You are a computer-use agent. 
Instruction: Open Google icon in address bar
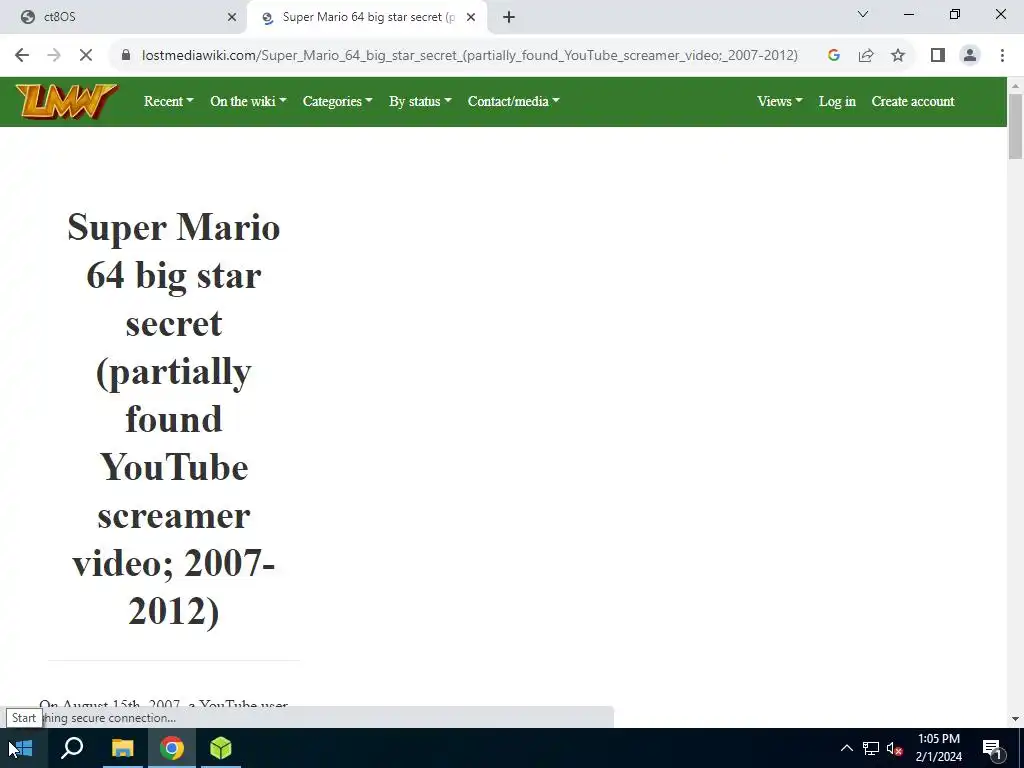click(833, 56)
